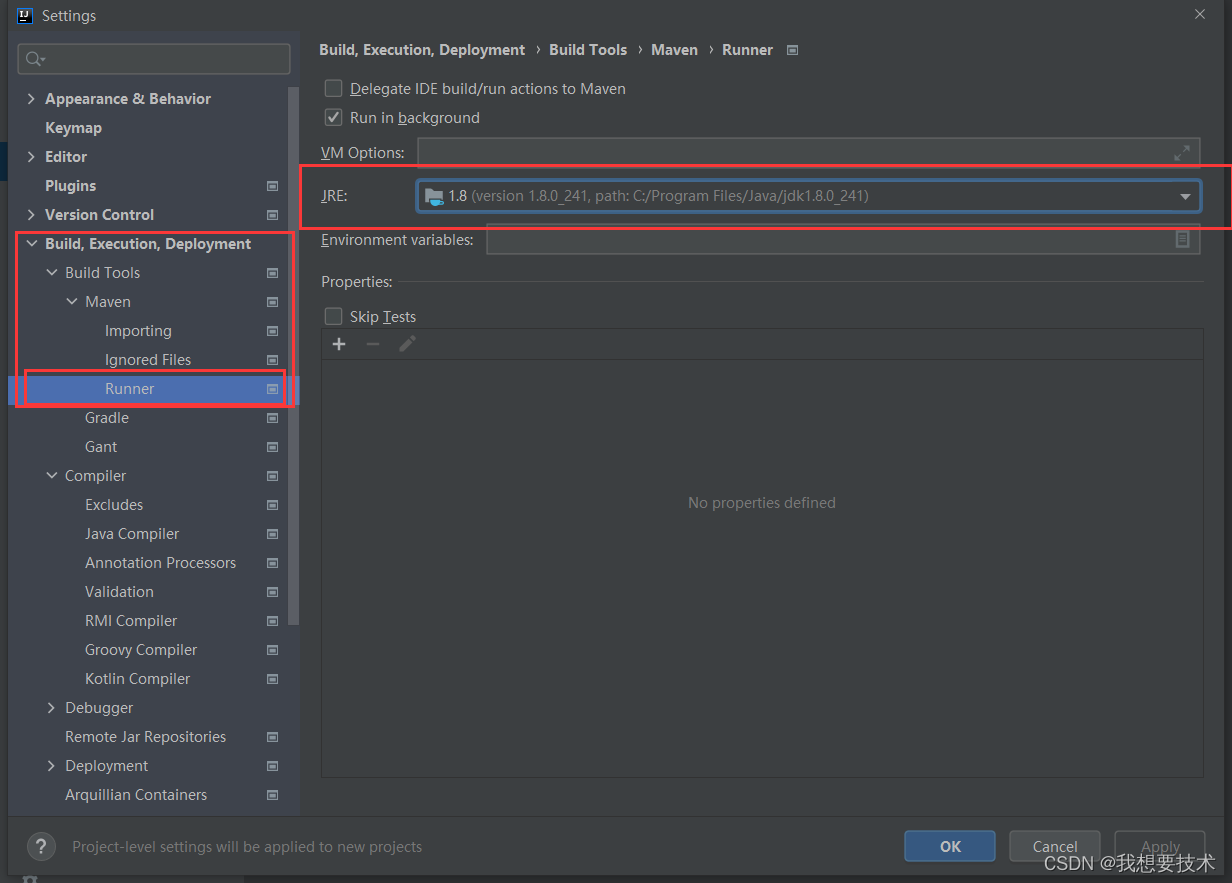Collapse Build, Execution, Deployment node
This screenshot has height=883, width=1232.
coord(32,244)
